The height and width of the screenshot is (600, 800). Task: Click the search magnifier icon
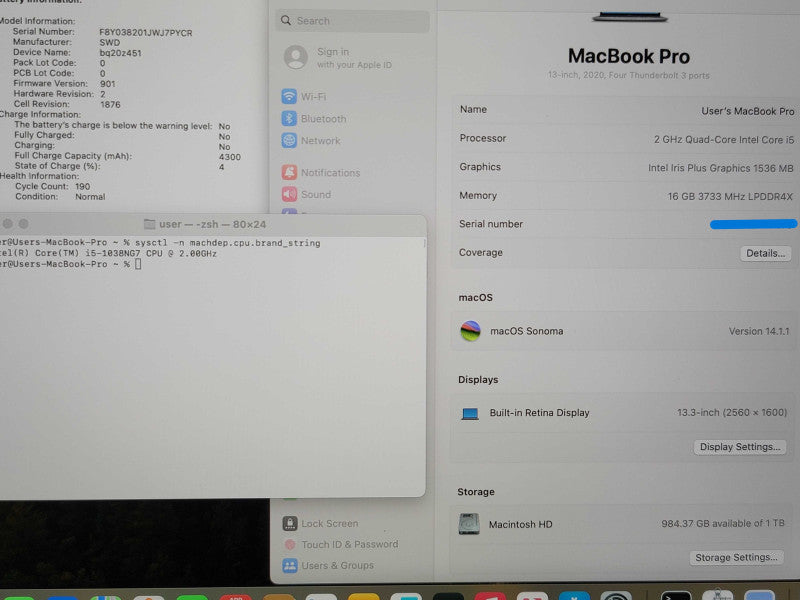pos(286,20)
